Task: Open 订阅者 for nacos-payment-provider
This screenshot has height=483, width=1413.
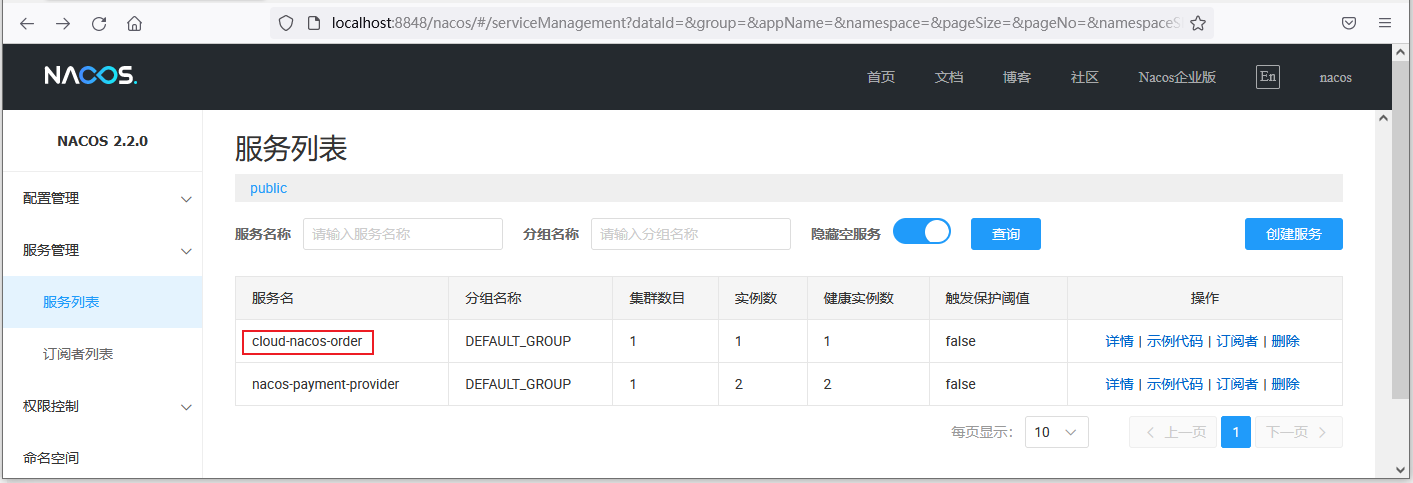Action: coord(1237,384)
